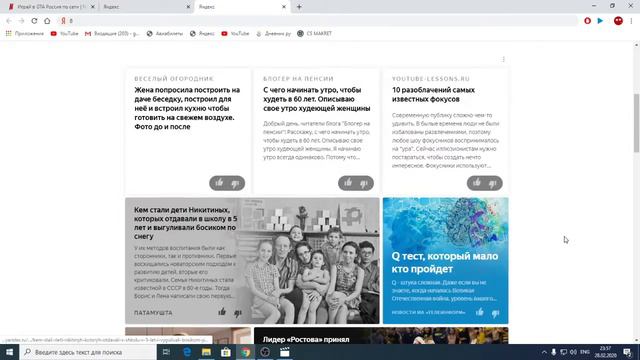Click the microphone tray icon
The height and width of the screenshot is (360, 640).
pos(554,352)
